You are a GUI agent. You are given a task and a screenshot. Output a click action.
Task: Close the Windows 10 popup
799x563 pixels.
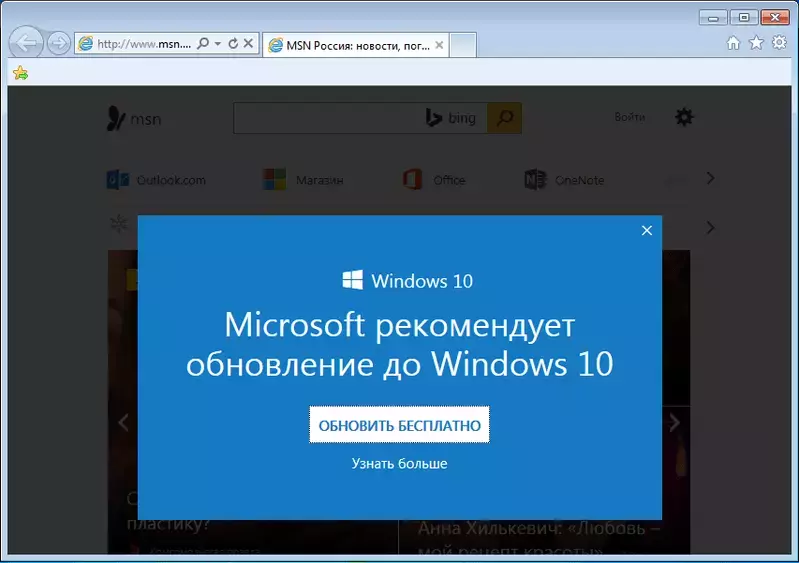(647, 230)
